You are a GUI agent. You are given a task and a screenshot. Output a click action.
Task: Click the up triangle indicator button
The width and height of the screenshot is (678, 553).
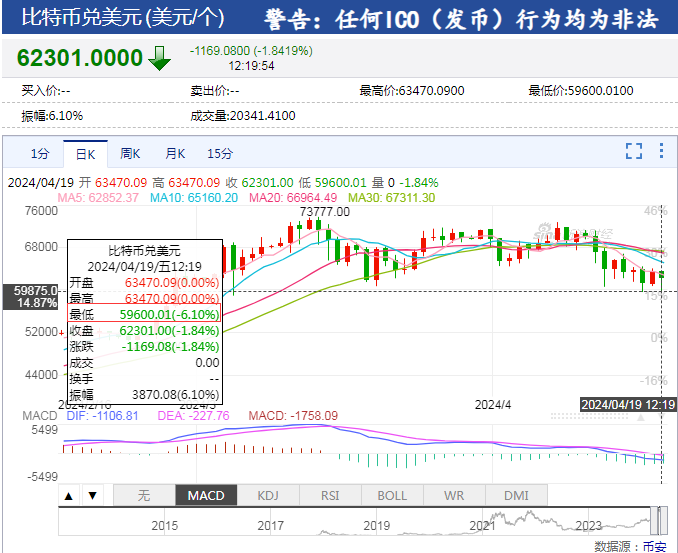68,495
